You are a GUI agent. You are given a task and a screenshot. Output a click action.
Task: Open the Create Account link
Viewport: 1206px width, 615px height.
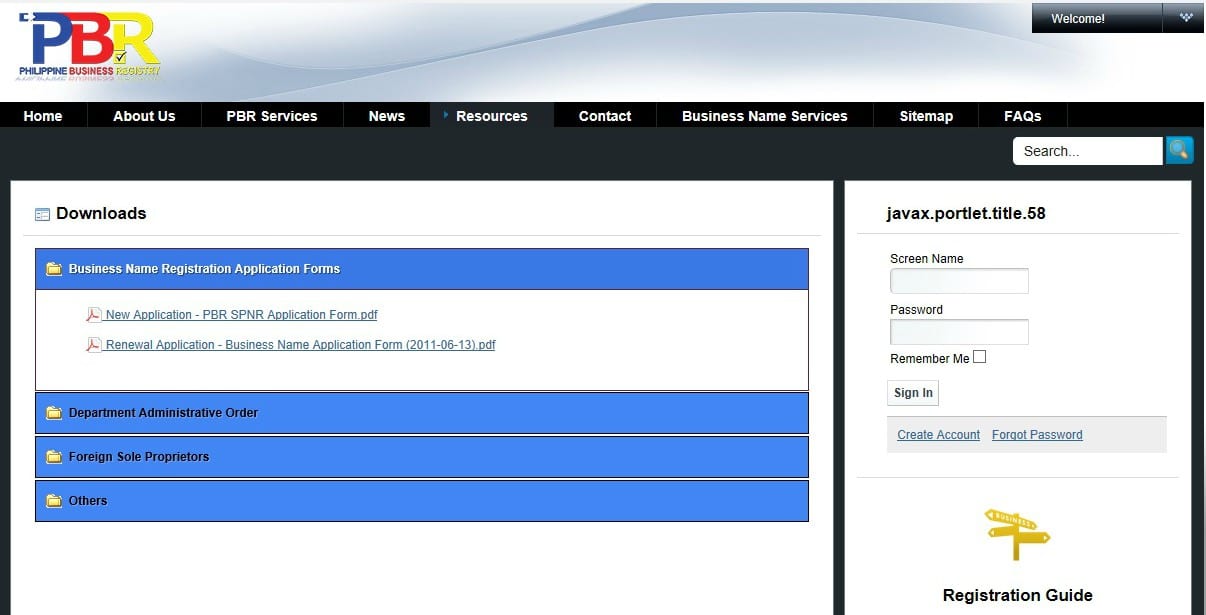939,435
